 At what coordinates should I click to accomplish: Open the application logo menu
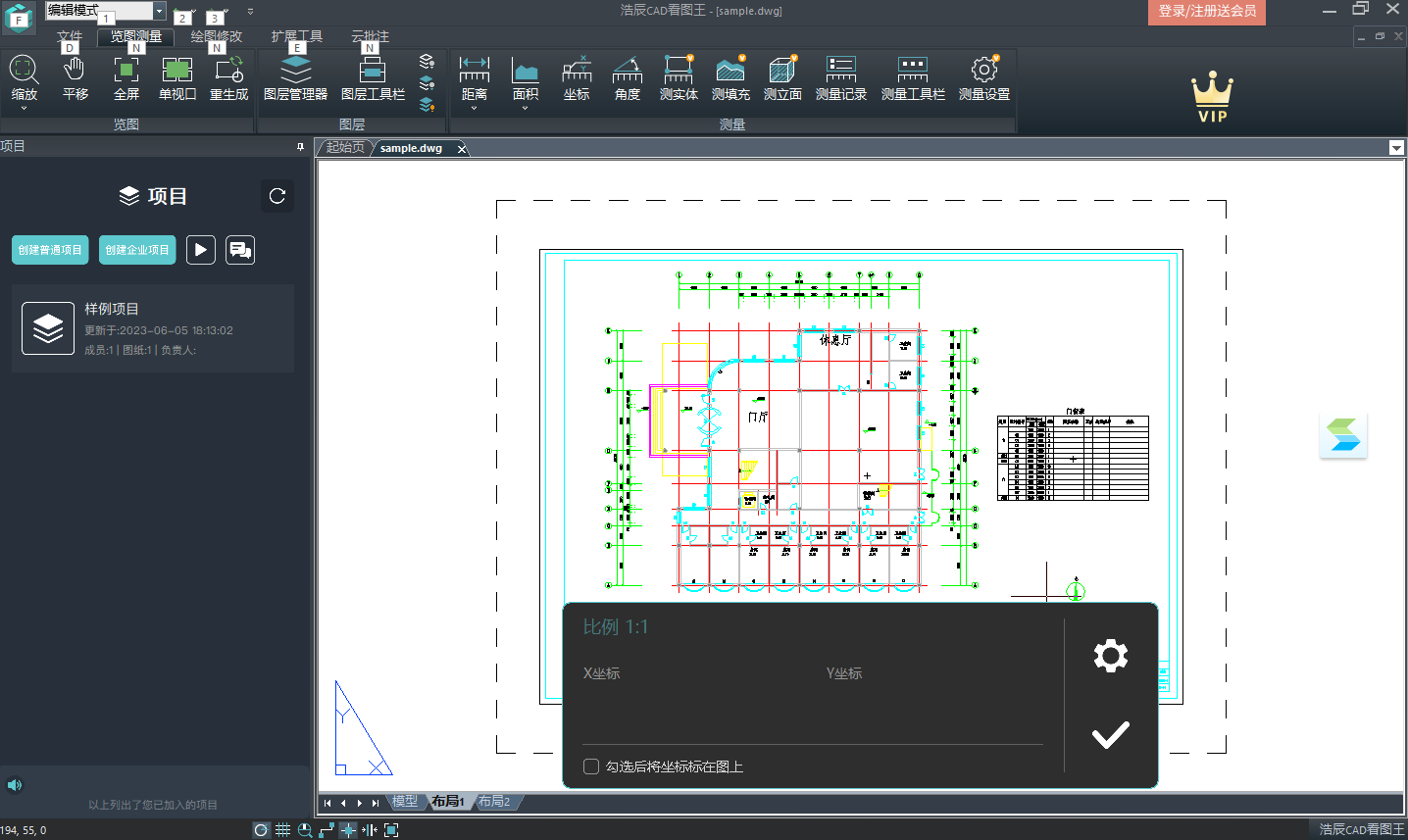20,17
